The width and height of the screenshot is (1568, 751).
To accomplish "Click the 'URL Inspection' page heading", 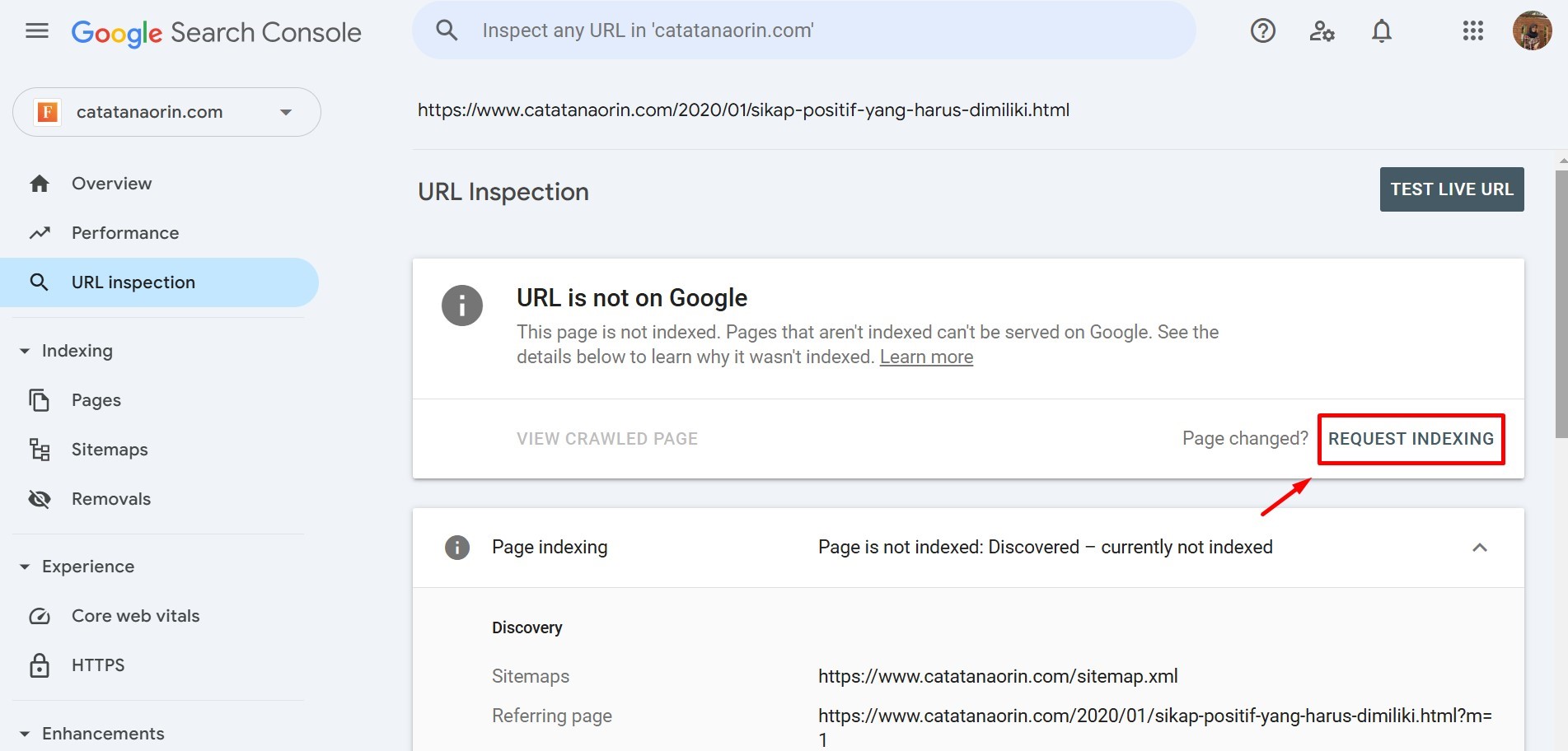I will tap(503, 192).
